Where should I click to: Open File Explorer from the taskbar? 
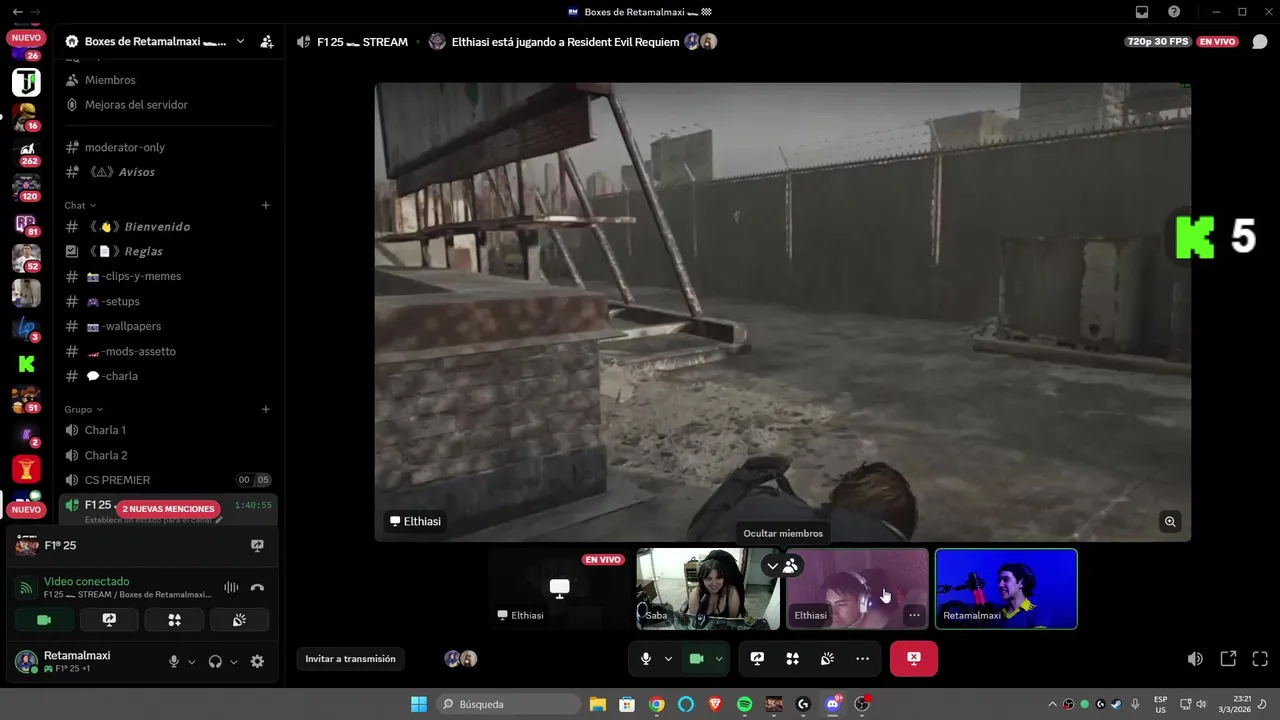(x=597, y=704)
